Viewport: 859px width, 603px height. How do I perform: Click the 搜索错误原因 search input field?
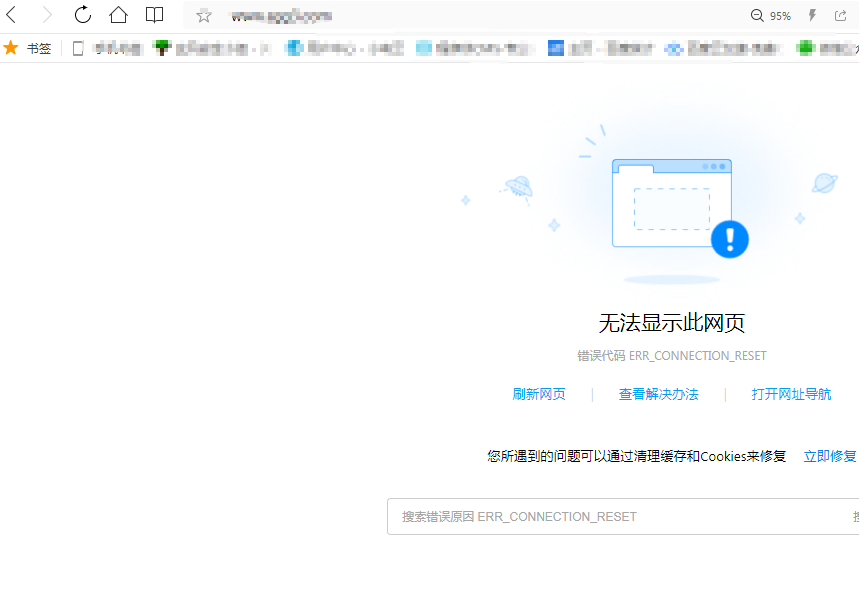pyautogui.click(x=600, y=516)
